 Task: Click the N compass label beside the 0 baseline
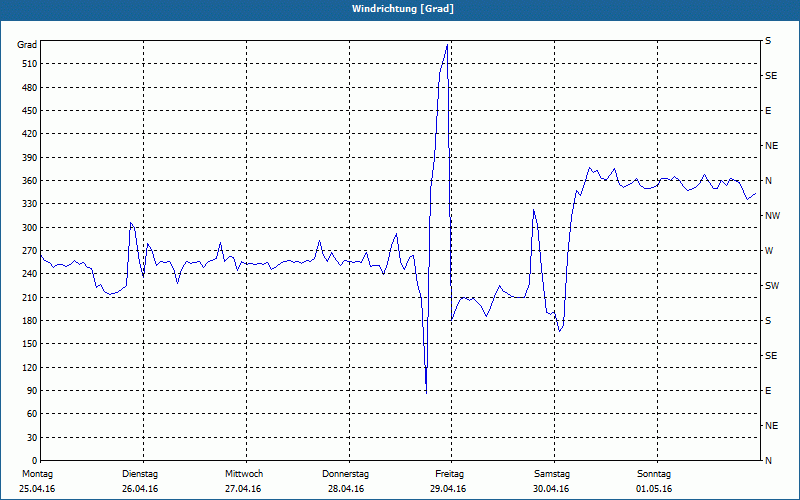click(768, 461)
